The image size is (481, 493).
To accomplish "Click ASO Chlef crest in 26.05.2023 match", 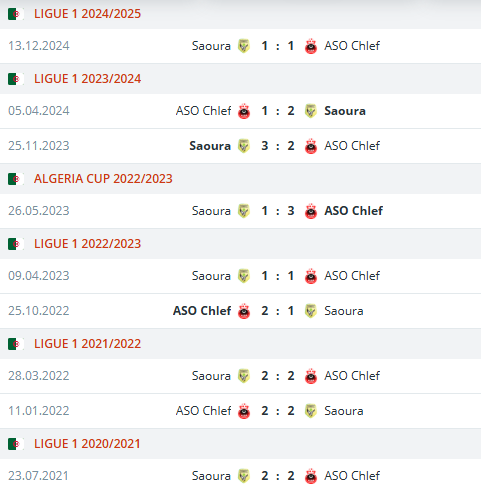I will (x=311, y=211).
